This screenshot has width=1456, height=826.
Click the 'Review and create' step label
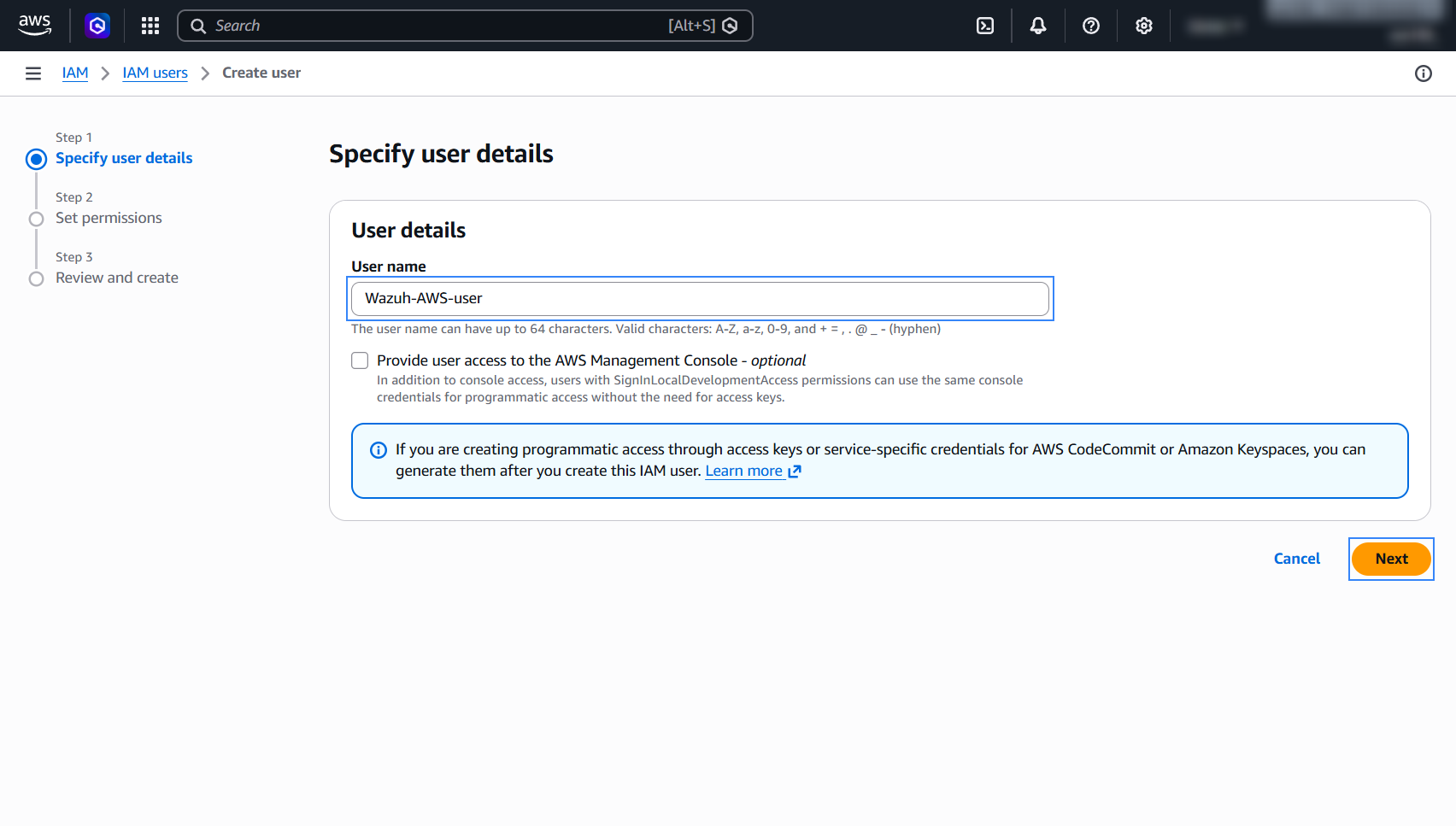coord(117,278)
